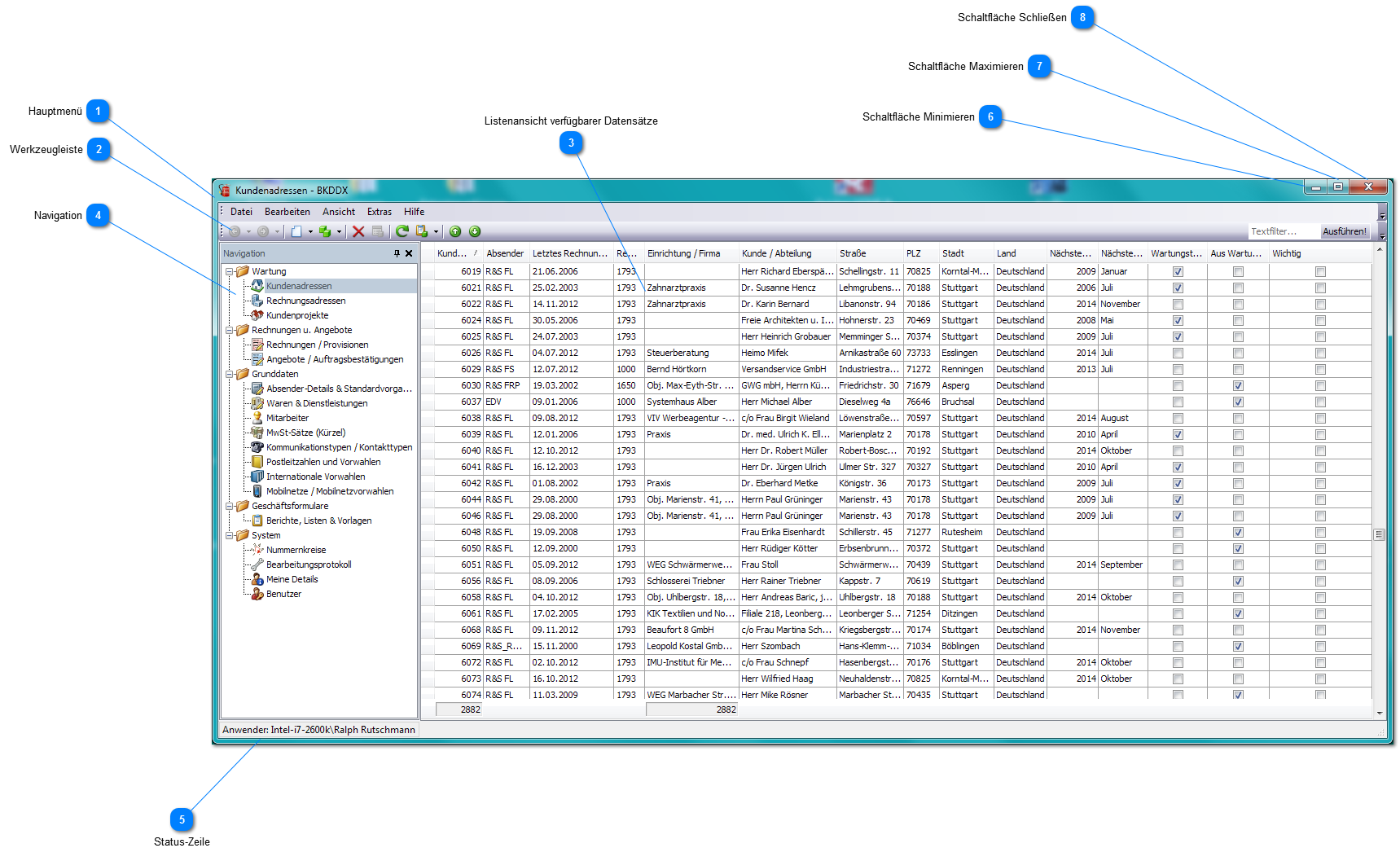1400x861 pixels.
Task: Click the new blank record icon
Action: point(296,232)
